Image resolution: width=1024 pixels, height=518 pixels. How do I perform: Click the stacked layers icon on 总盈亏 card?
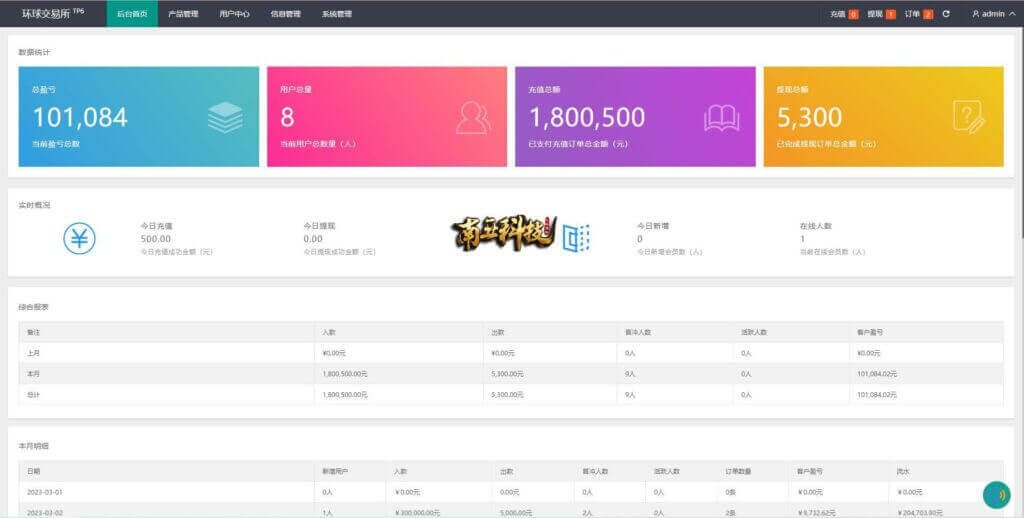click(225, 117)
